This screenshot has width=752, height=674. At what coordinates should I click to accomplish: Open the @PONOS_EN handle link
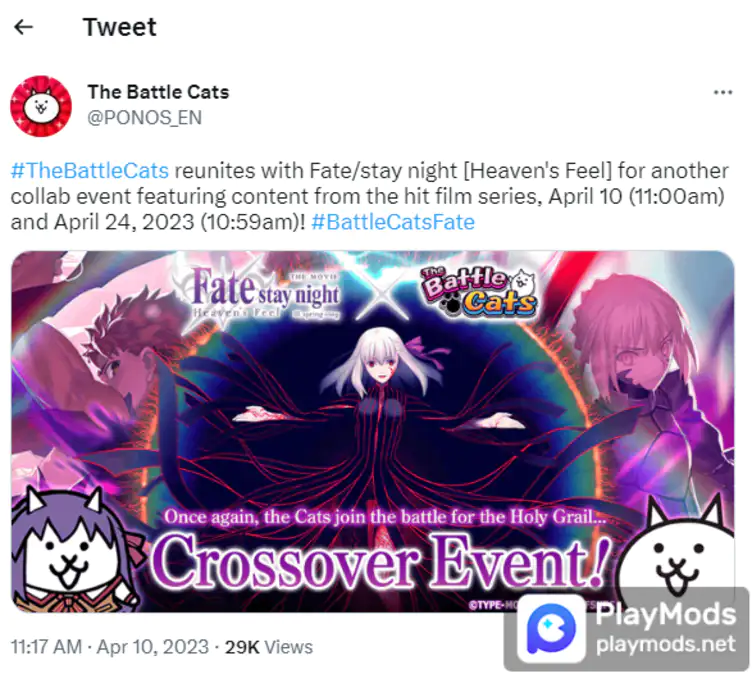[144, 118]
